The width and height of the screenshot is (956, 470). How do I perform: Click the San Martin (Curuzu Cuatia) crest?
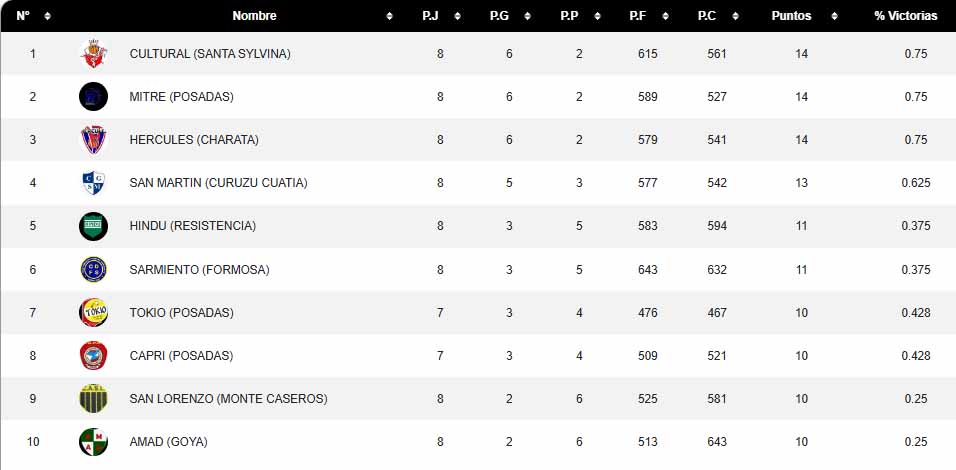93,183
